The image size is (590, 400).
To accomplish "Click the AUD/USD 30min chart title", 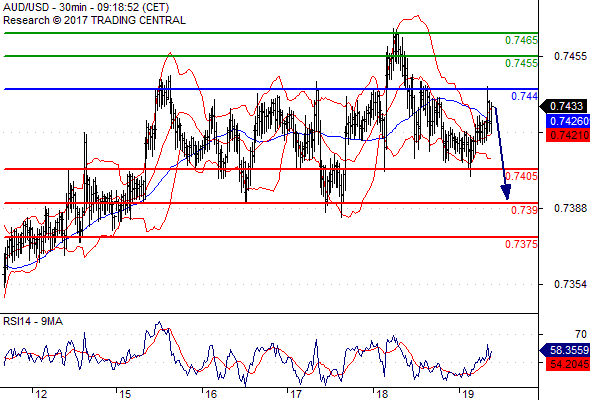I will click(86, 7).
